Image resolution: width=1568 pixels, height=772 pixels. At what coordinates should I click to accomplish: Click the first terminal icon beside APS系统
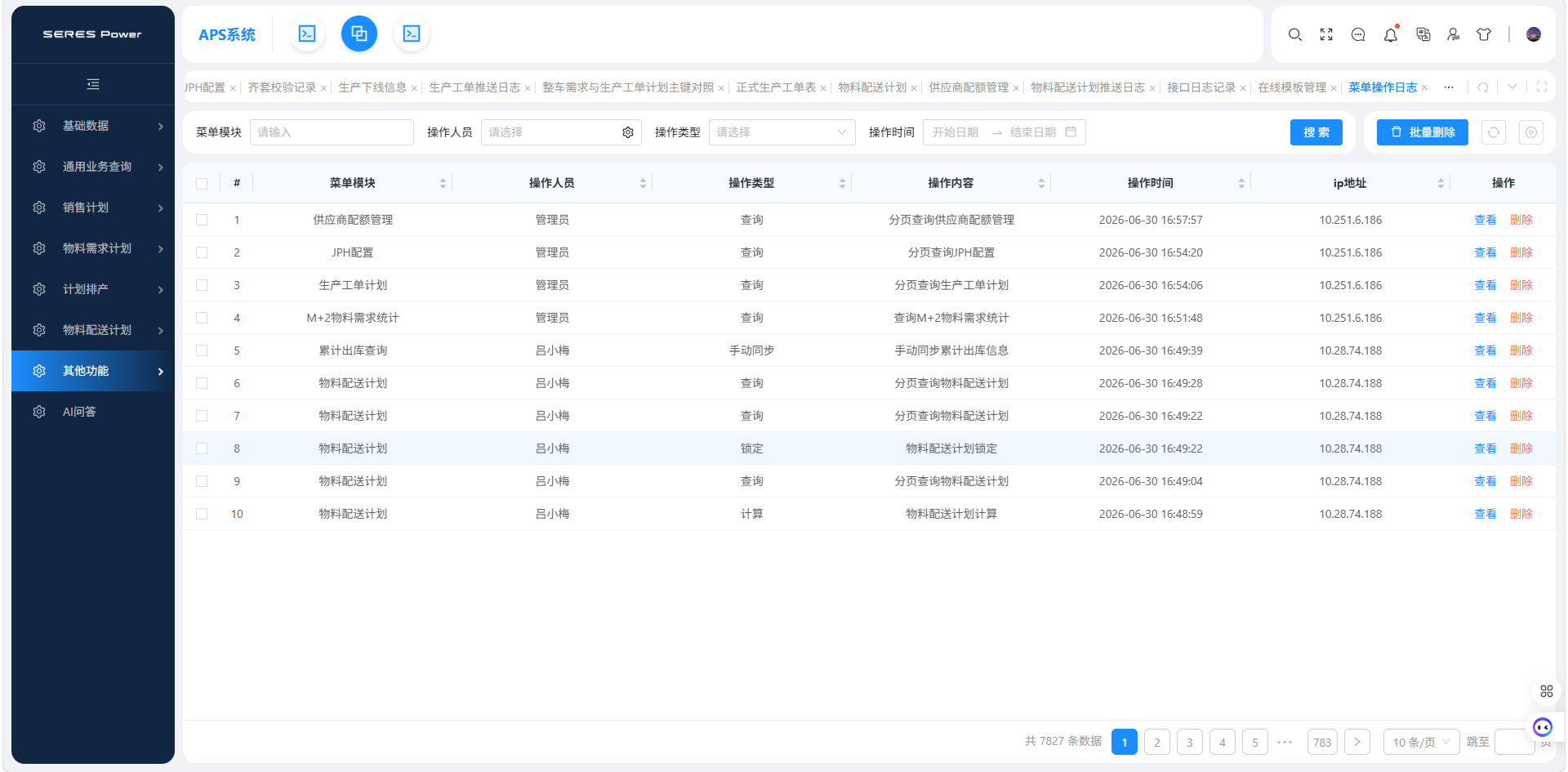[307, 33]
